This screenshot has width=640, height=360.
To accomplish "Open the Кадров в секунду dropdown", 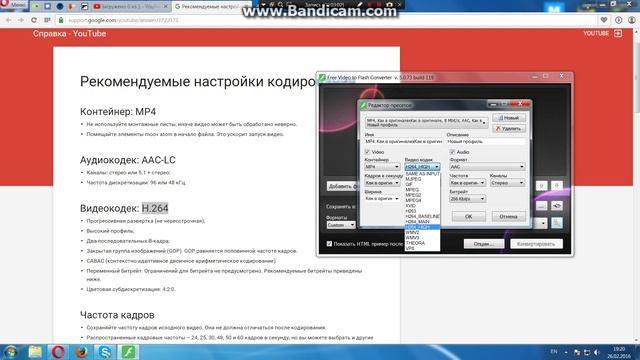I will point(382,183).
